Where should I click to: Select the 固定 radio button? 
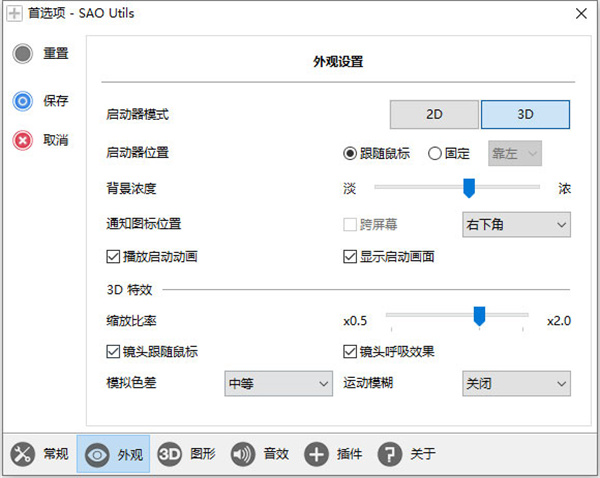(435, 153)
